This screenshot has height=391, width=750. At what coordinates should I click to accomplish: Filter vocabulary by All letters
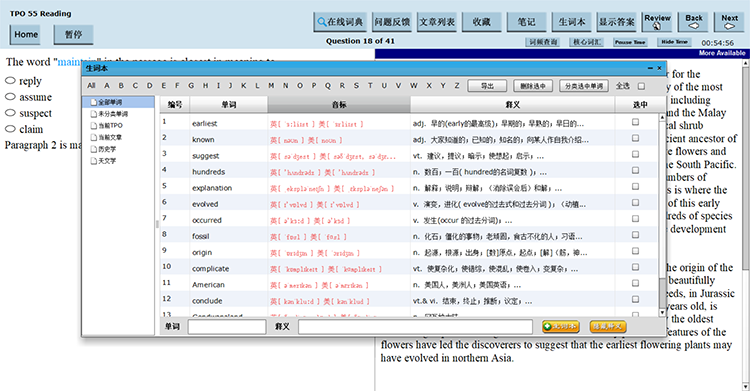[x=91, y=86]
